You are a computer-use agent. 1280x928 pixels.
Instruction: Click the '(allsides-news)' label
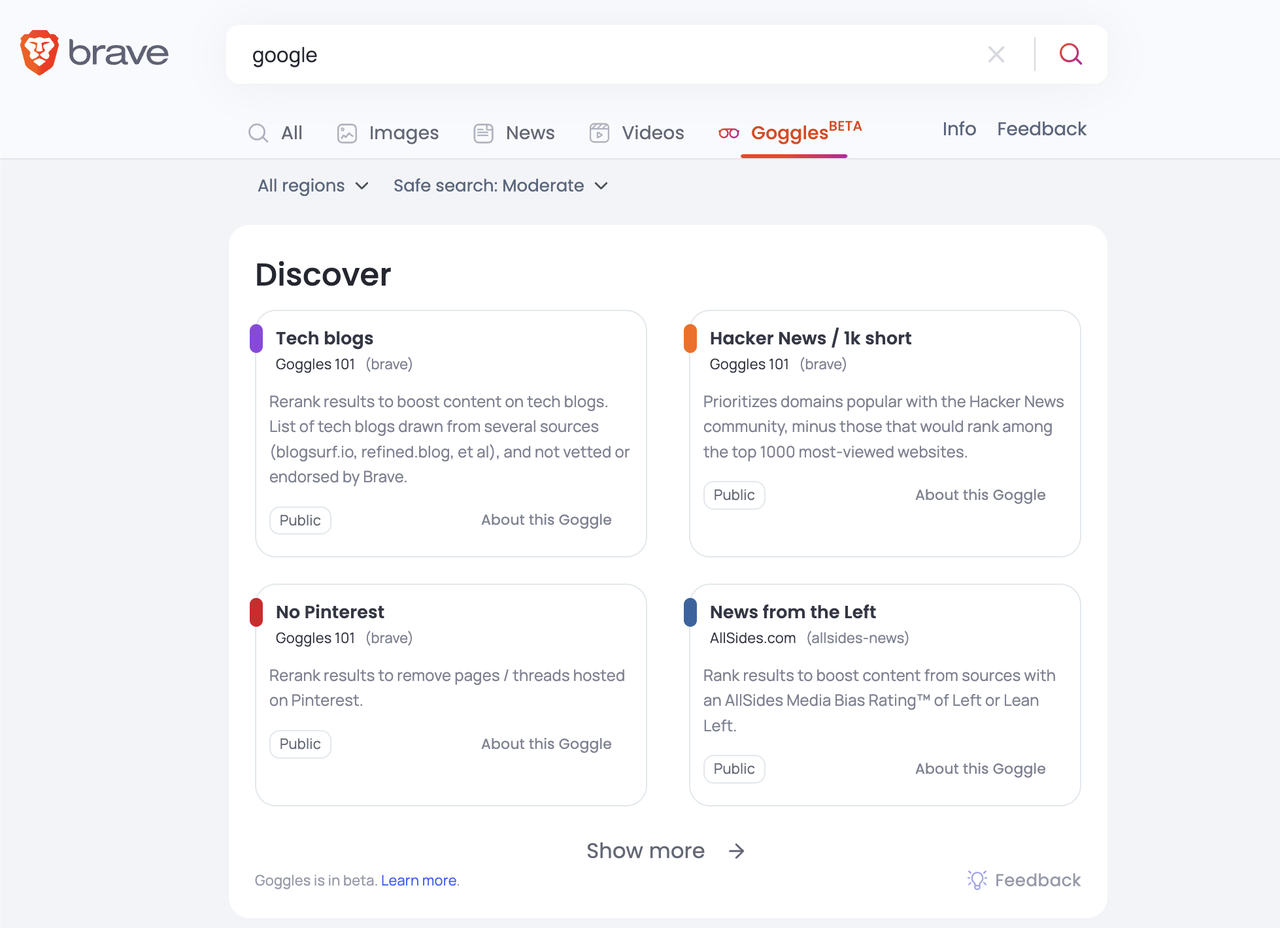coord(858,638)
